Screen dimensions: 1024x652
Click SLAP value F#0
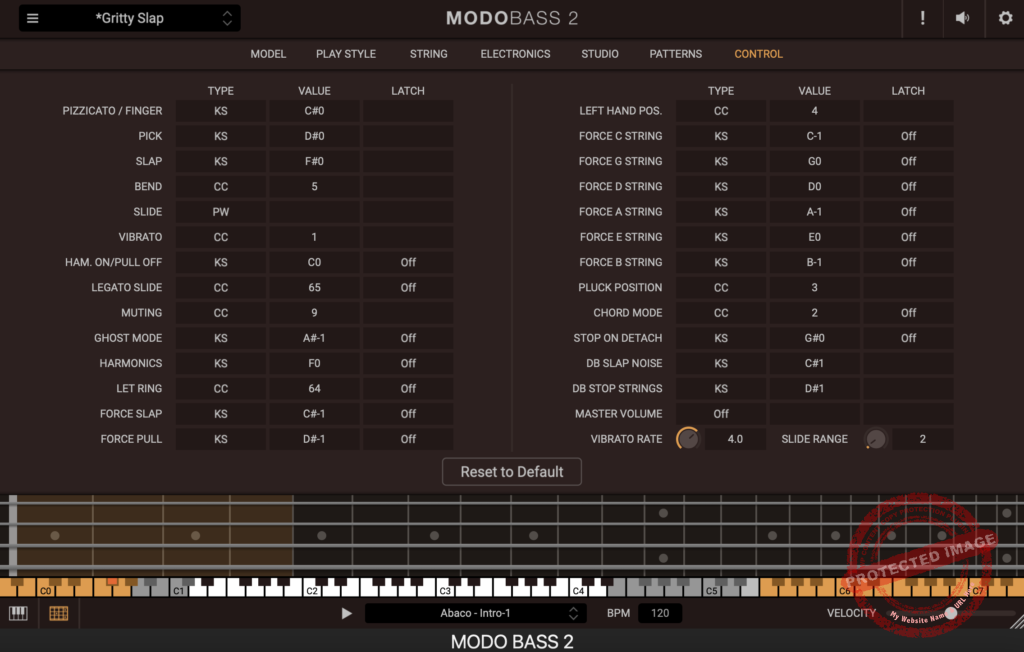click(314, 161)
